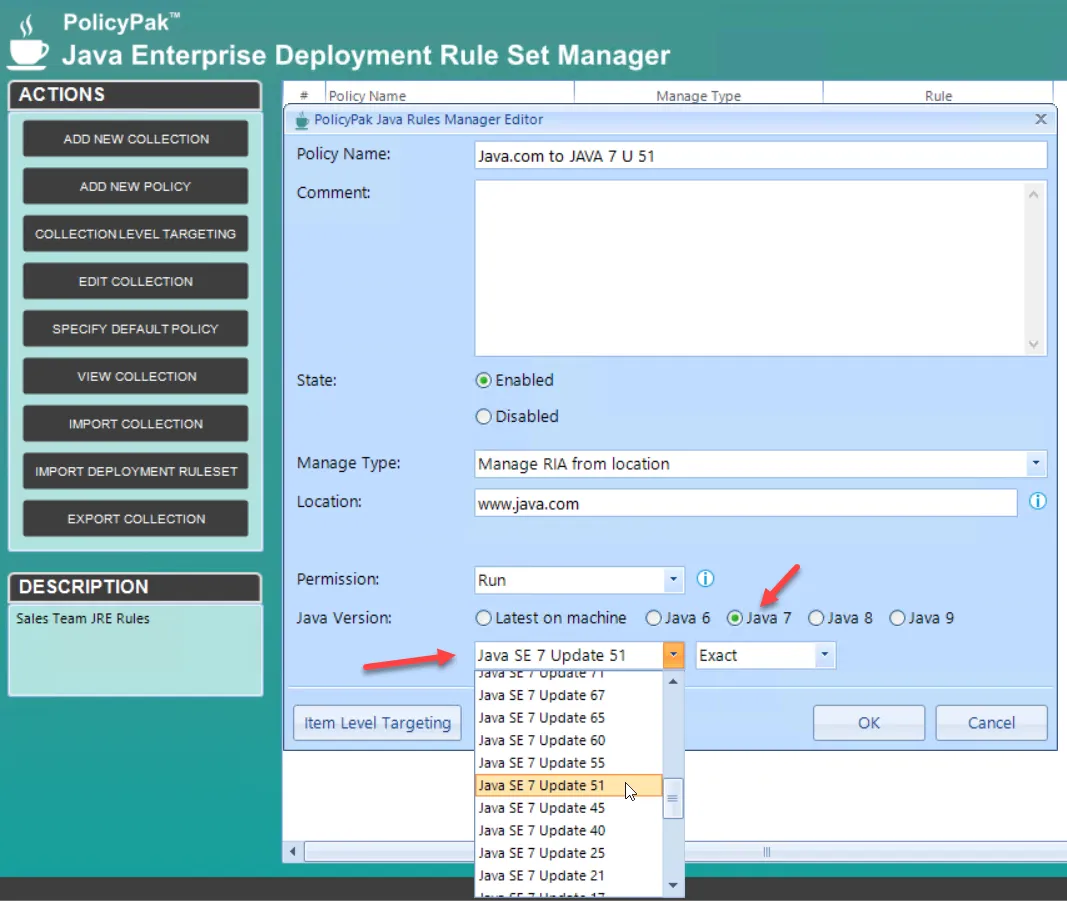Choose Java SE 7 Update 65 from list
Image resolution: width=1067 pixels, height=901 pixels.
[568, 718]
